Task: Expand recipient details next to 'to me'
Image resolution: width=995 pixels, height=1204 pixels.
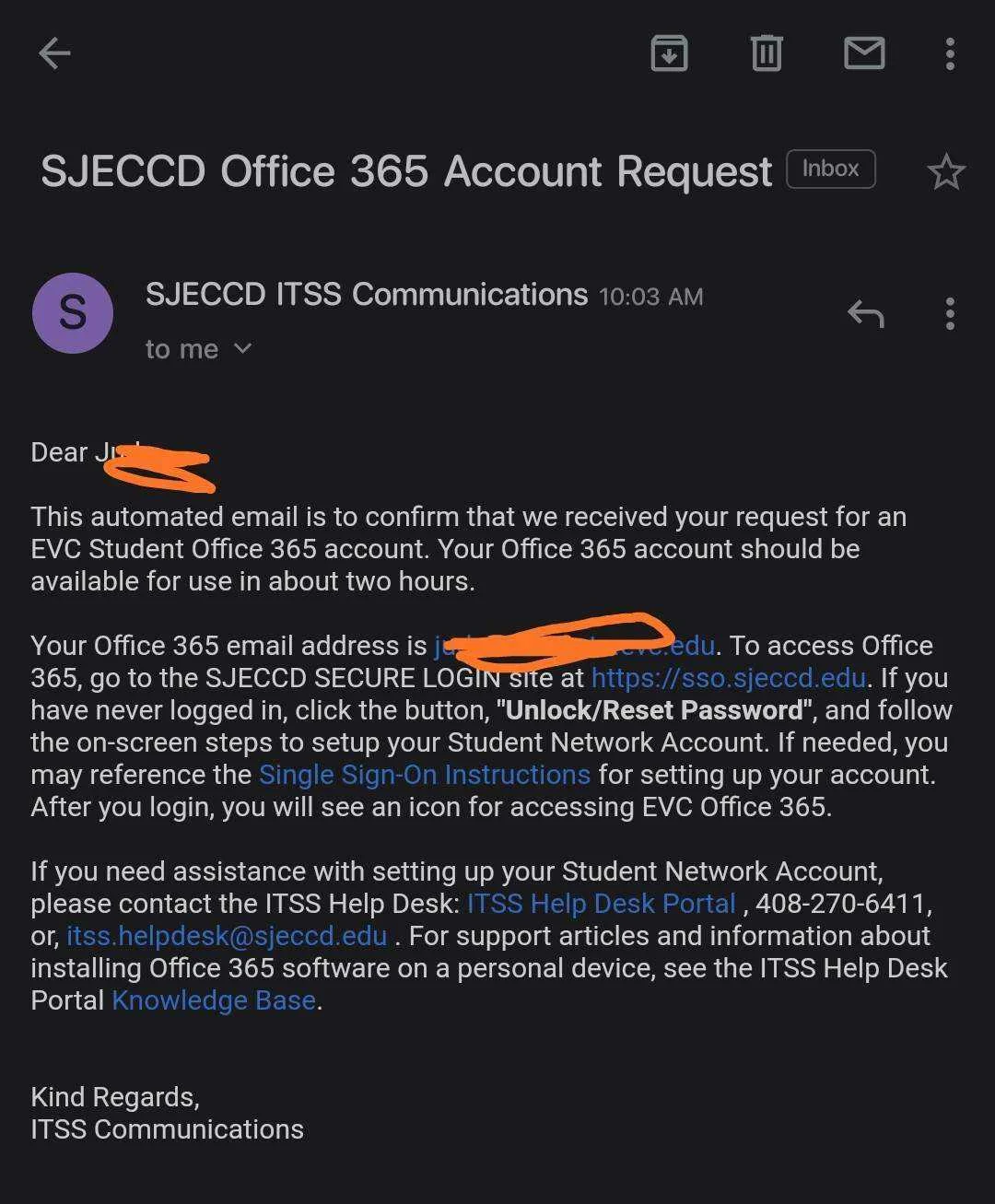Action: [x=242, y=348]
